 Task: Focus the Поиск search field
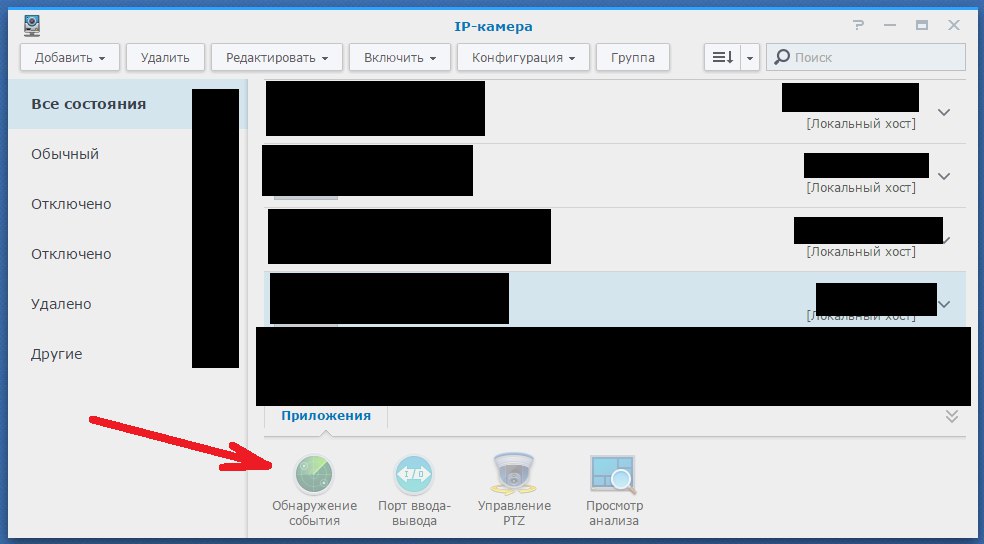pos(866,57)
